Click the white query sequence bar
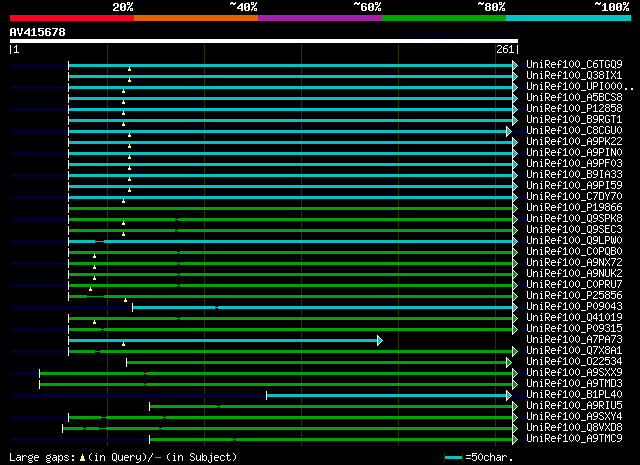Viewport: 640px width, 465px height. [264, 41]
